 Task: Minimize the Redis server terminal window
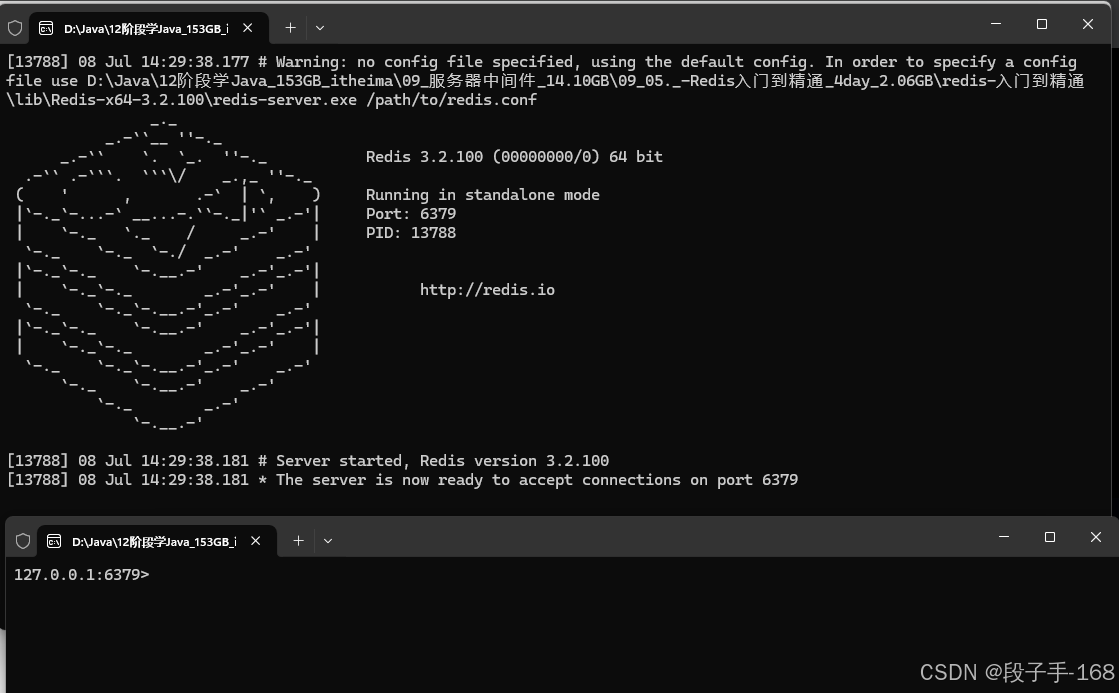click(x=996, y=24)
